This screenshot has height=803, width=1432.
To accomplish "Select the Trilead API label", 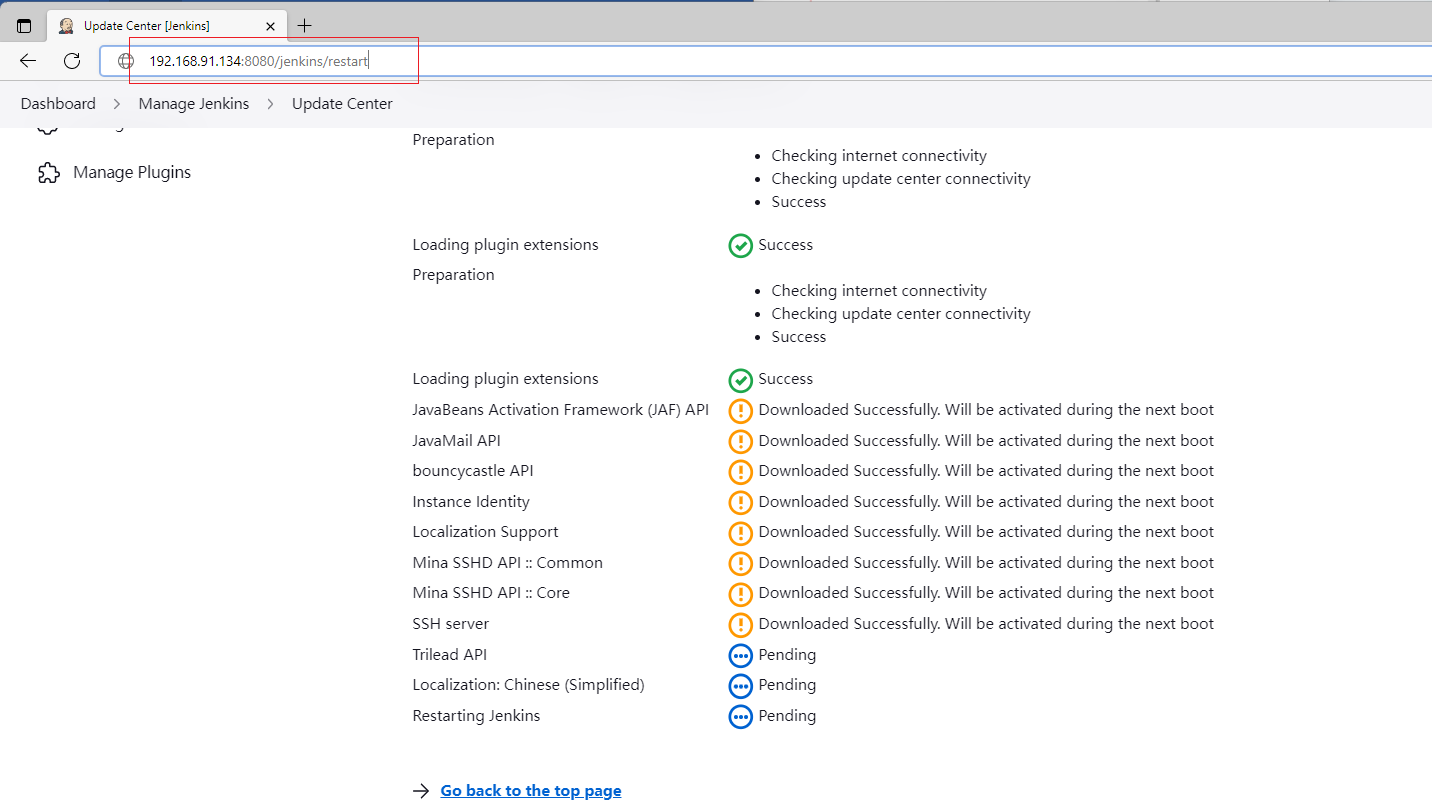I will 450,655.
